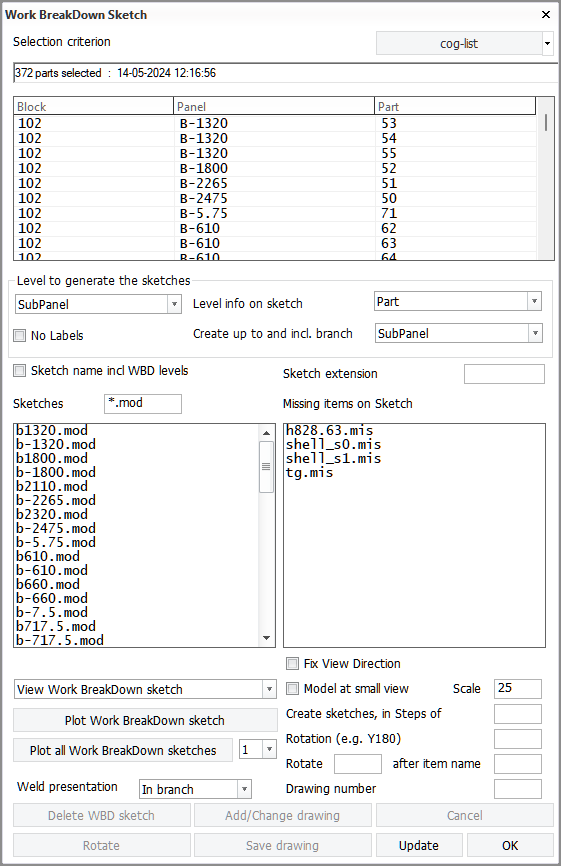The height and width of the screenshot is (866, 561).
Task: Click the sketches list scroll-down arrow
Action: [x=267, y=638]
